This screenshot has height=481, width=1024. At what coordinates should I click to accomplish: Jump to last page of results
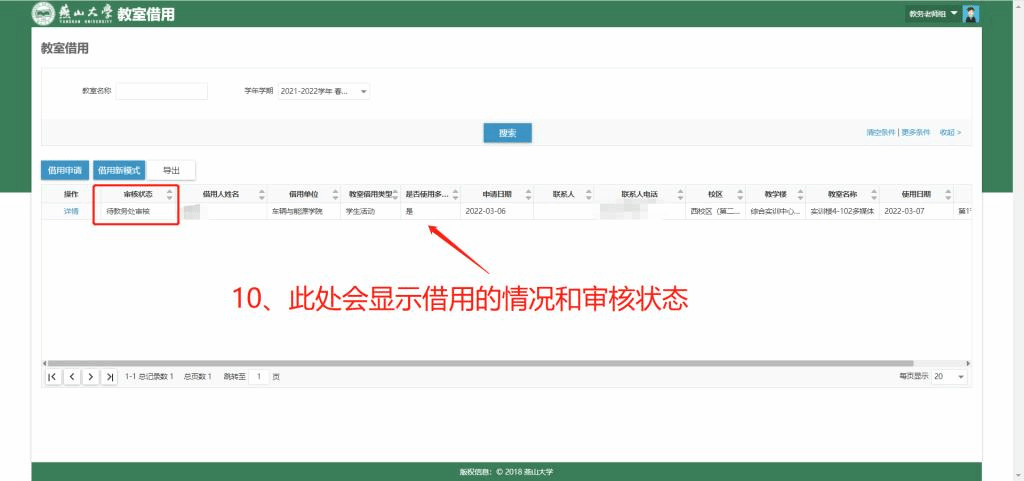click(x=110, y=376)
